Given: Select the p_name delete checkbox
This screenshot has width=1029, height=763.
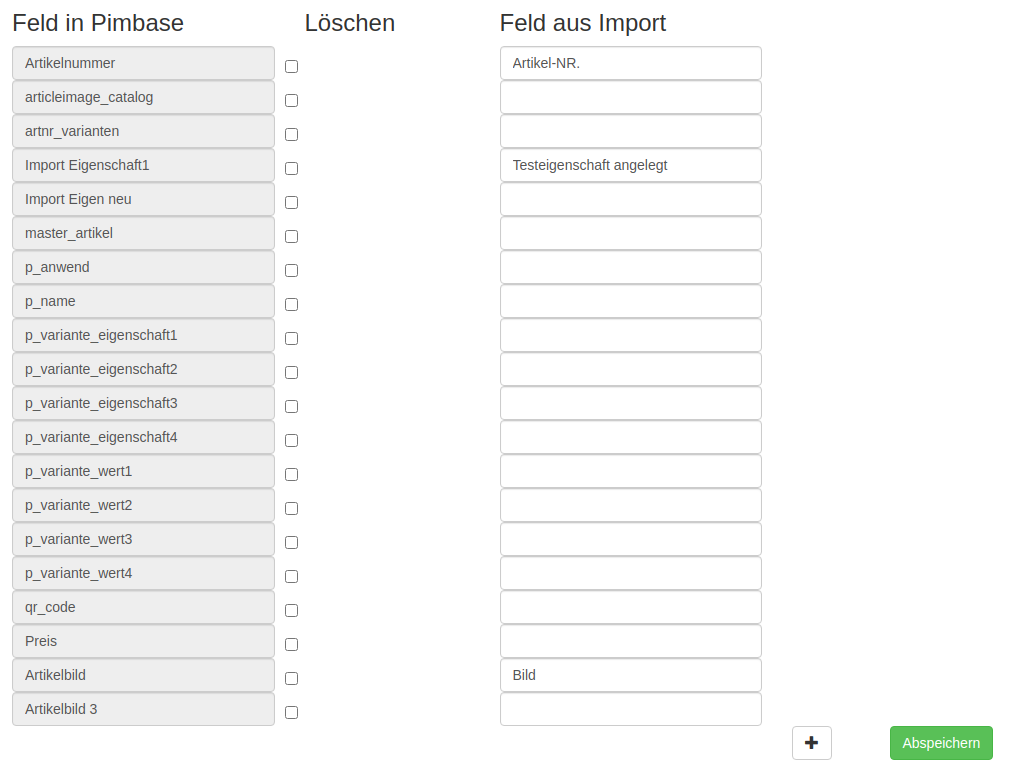Looking at the screenshot, I should point(291,305).
